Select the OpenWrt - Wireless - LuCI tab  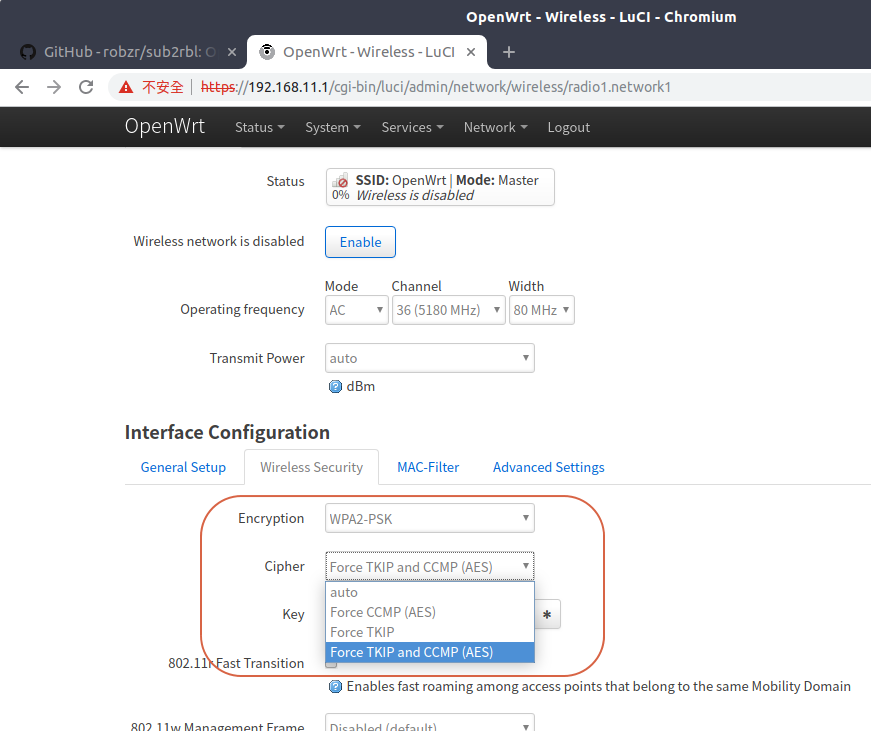[367, 52]
